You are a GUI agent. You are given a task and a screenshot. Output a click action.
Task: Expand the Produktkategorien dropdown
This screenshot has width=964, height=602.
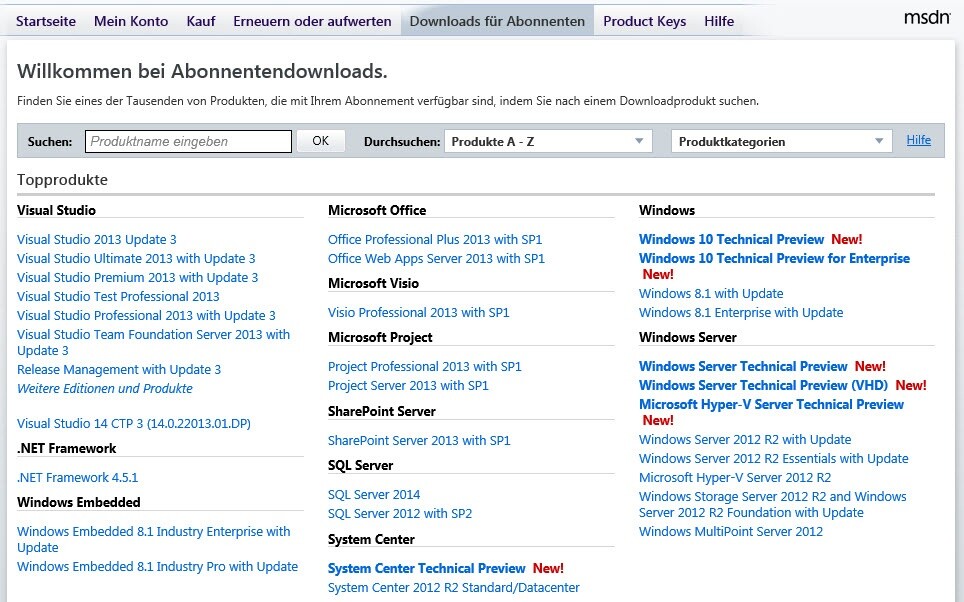click(781, 142)
